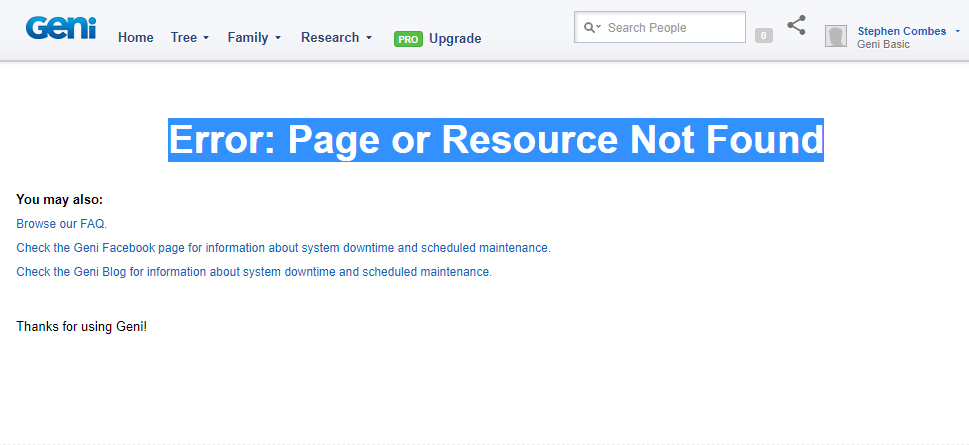Open the notifications counter showing 0

(x=764, y=36)
